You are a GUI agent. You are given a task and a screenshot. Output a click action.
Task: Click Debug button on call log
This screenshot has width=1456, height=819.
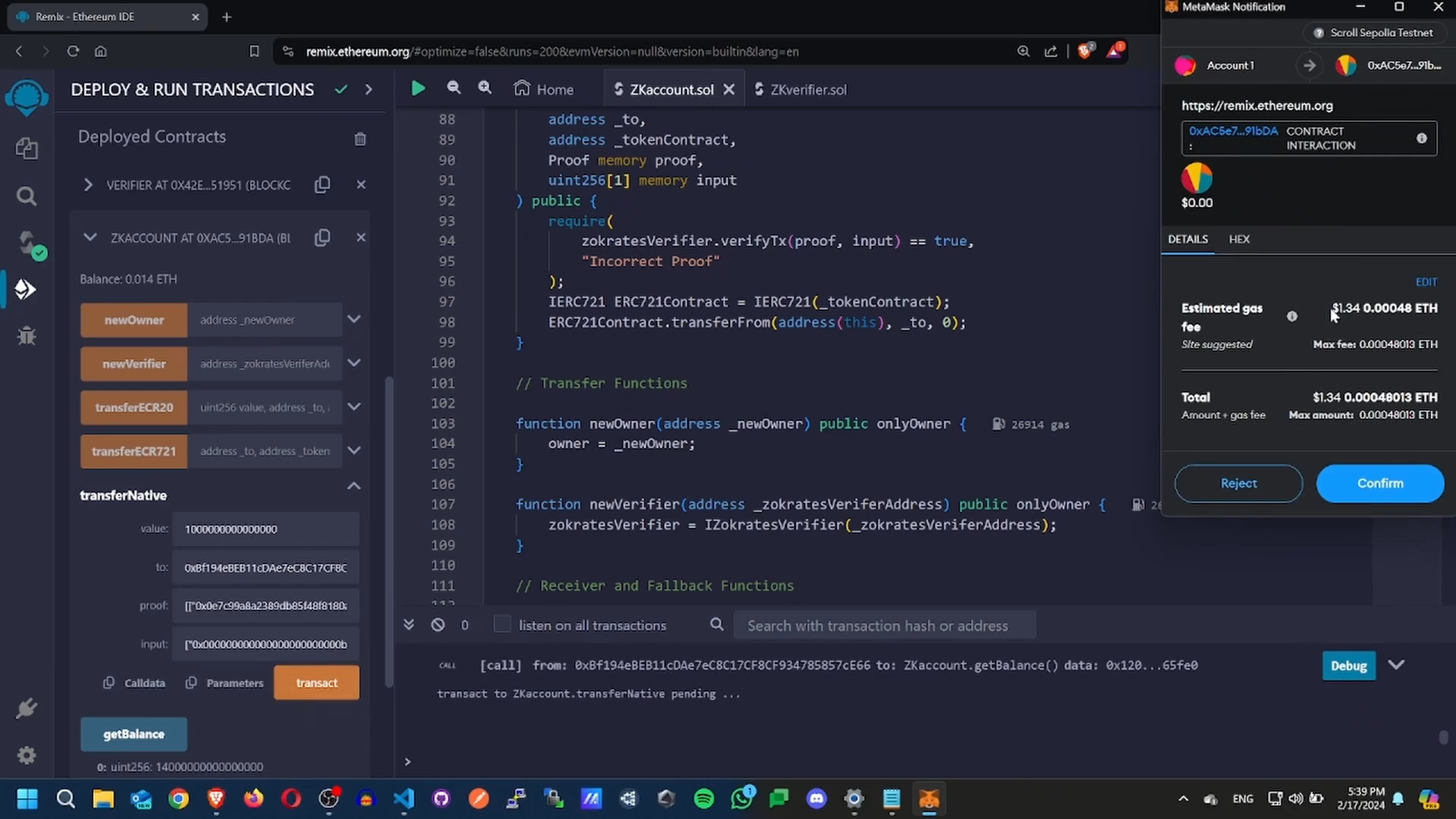click(1348, 665)
